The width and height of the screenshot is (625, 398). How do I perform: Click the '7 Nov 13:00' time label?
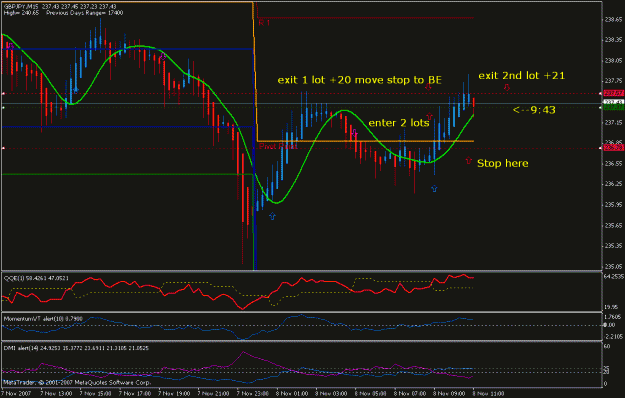coord(56,394)
